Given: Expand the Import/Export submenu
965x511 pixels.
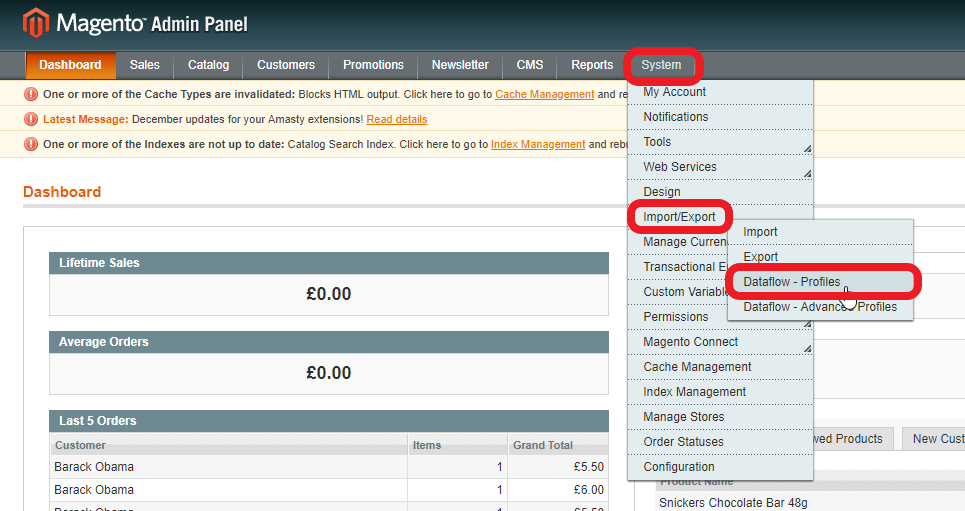Looking at the screenshot, I should (679, 217).
